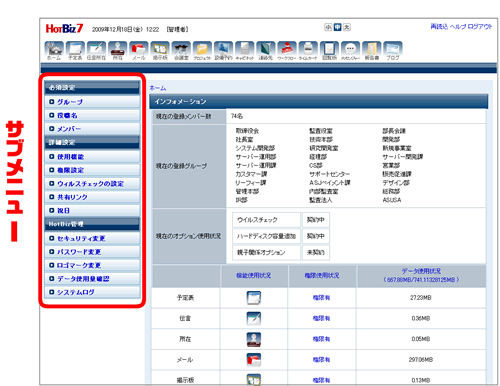Click 所在 row function icon in table
The width and height of the screenshot is (500, 386).
254,339
